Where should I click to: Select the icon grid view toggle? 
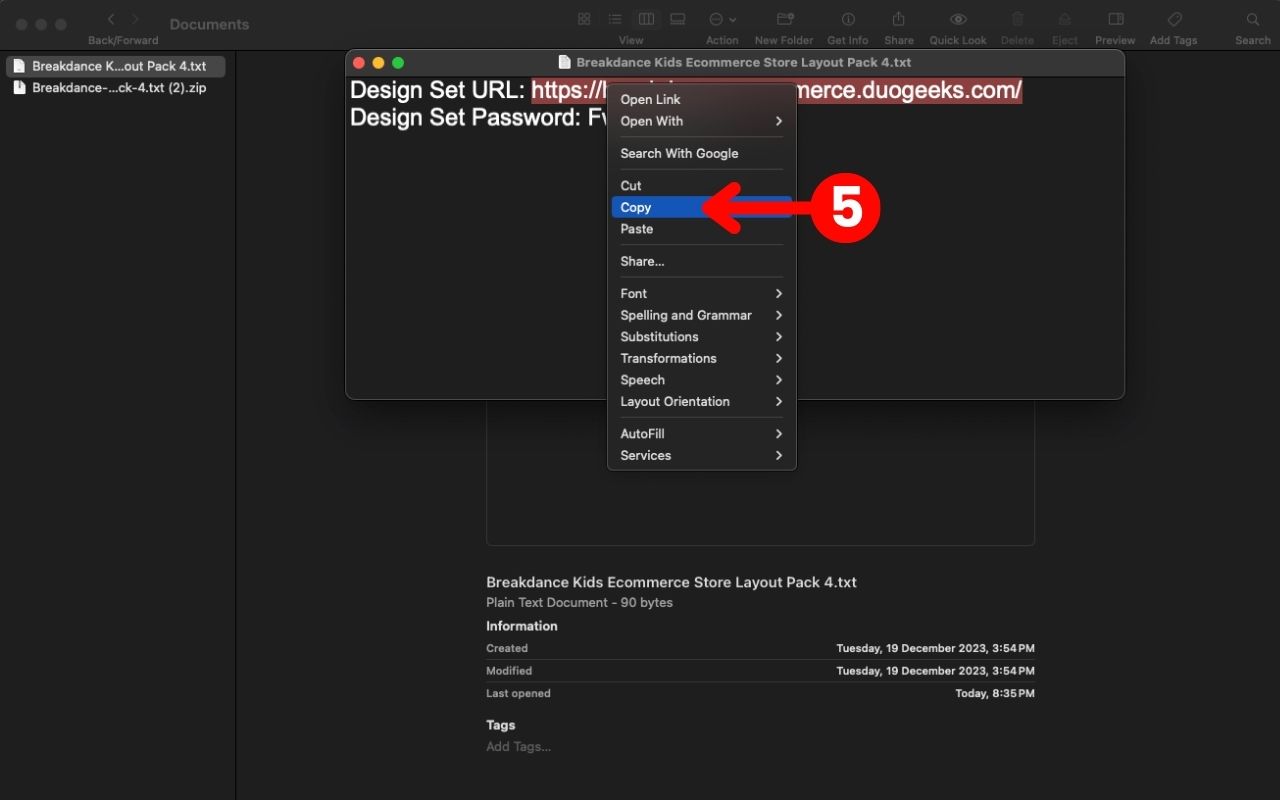(583, 18)
